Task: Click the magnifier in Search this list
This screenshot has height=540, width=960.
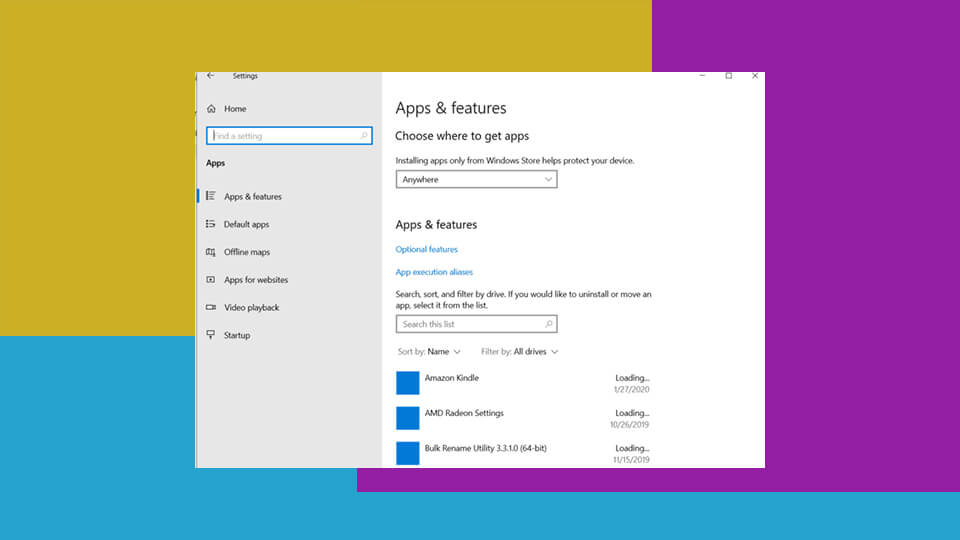Action: [549, 324]
